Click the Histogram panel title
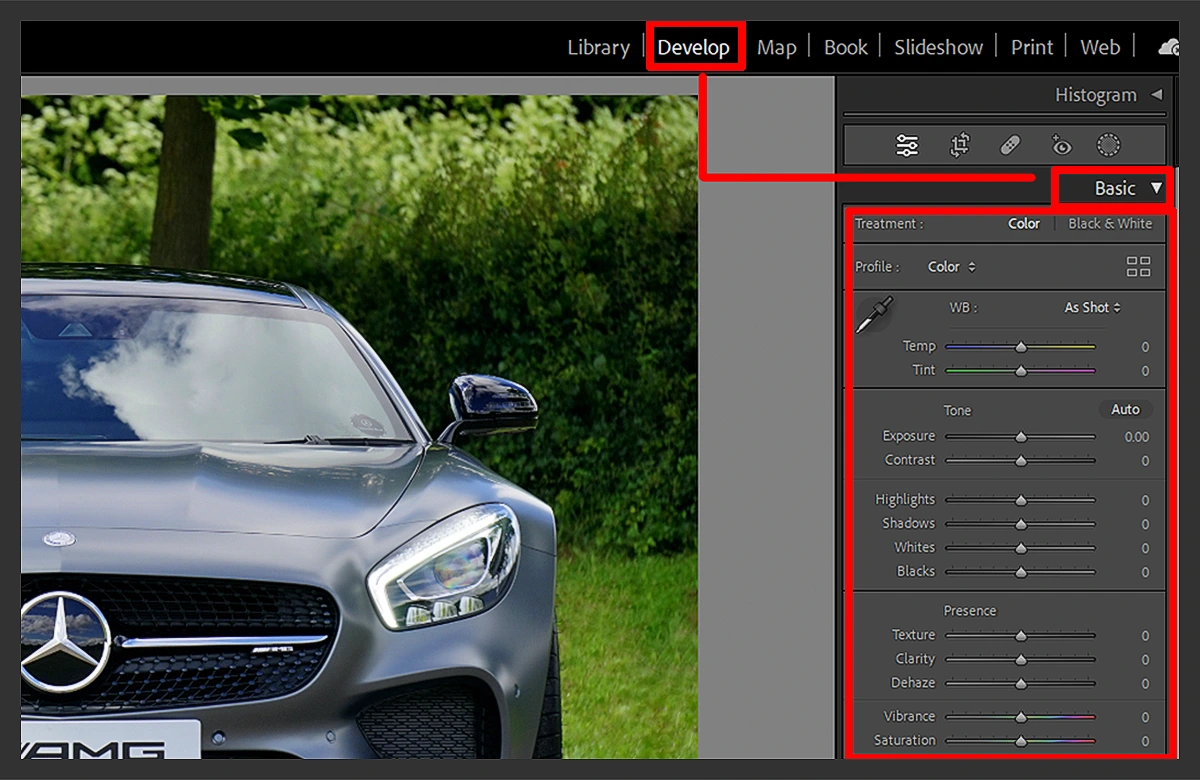Viewport: 1200px width, 780px height. click(x=1095, y=95)
